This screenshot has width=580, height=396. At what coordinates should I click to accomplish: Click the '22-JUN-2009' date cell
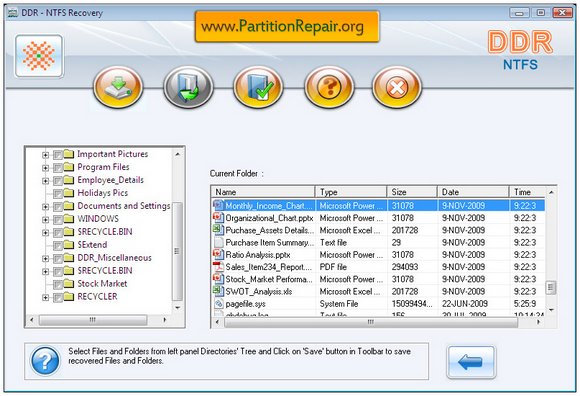pos(465,304)
